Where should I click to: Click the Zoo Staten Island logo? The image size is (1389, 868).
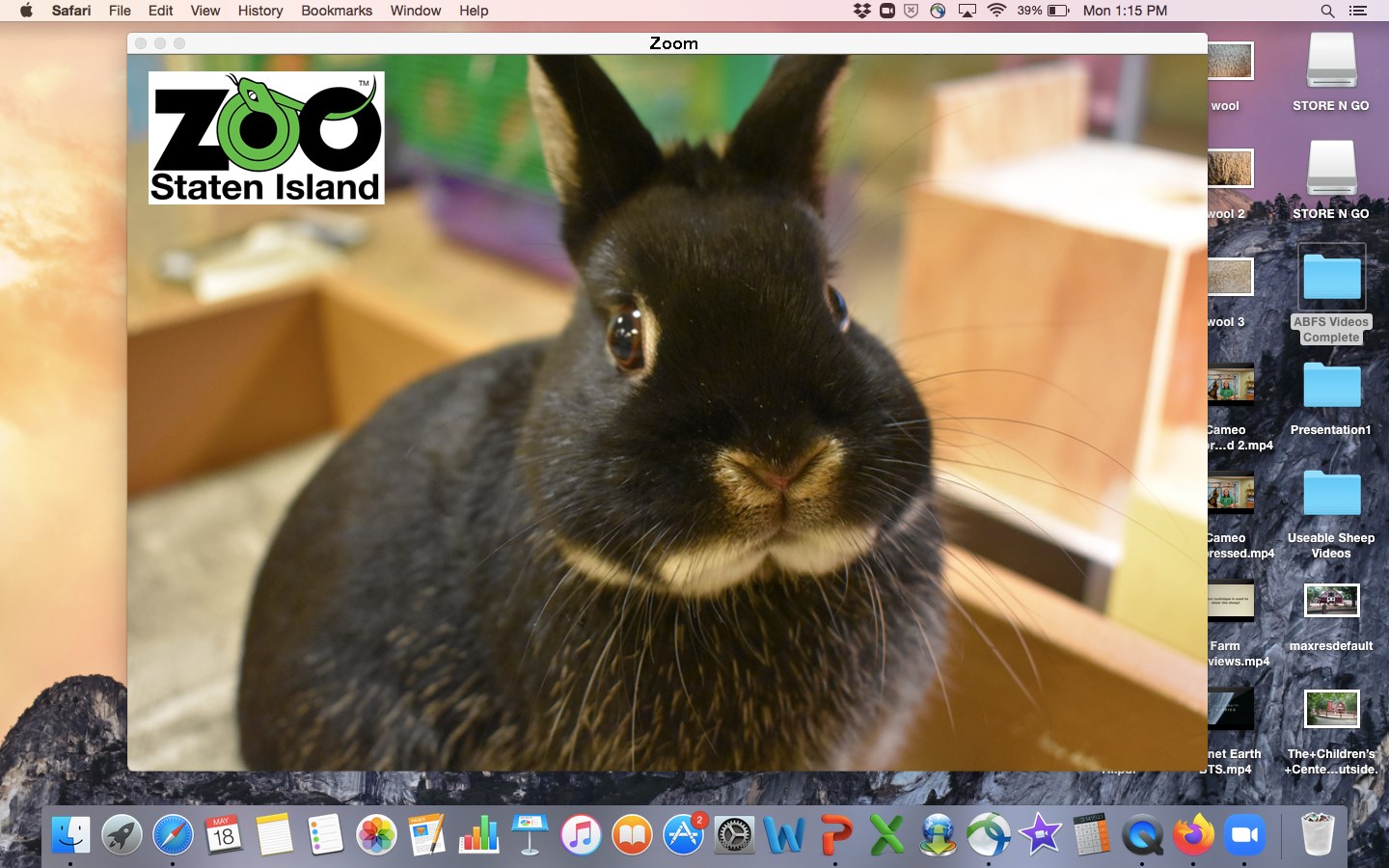pos(266,138)
